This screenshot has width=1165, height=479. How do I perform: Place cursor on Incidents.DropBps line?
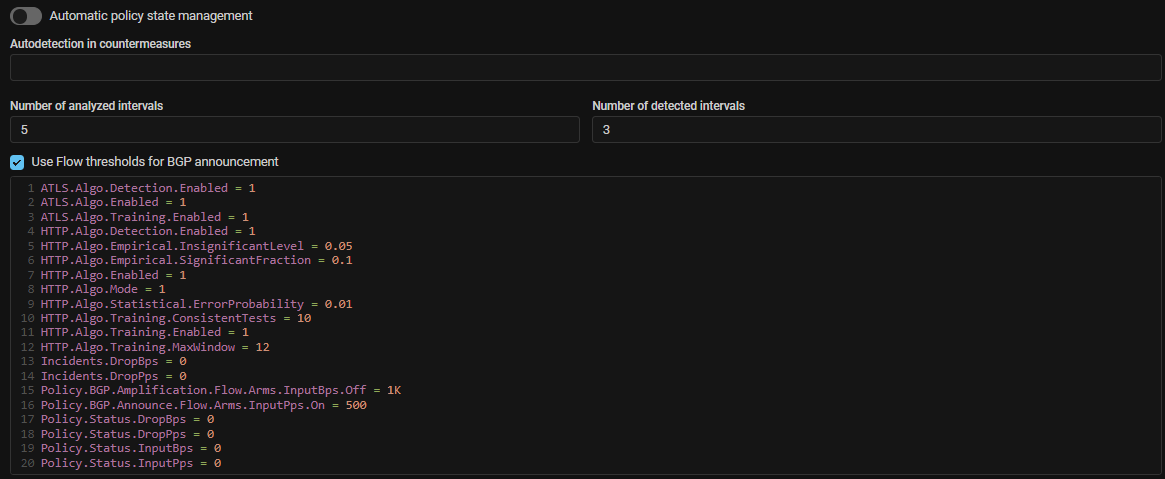(x=113, y=361)
